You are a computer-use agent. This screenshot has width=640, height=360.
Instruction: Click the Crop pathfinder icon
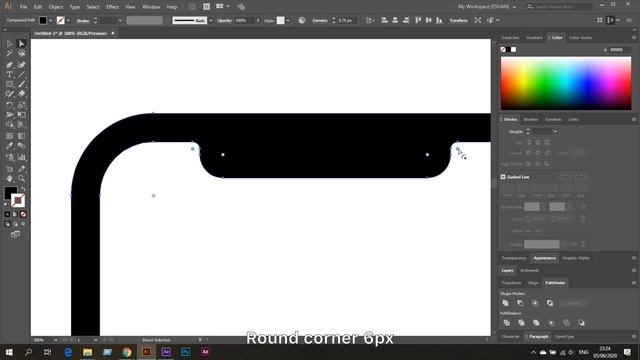coord(551,323)
